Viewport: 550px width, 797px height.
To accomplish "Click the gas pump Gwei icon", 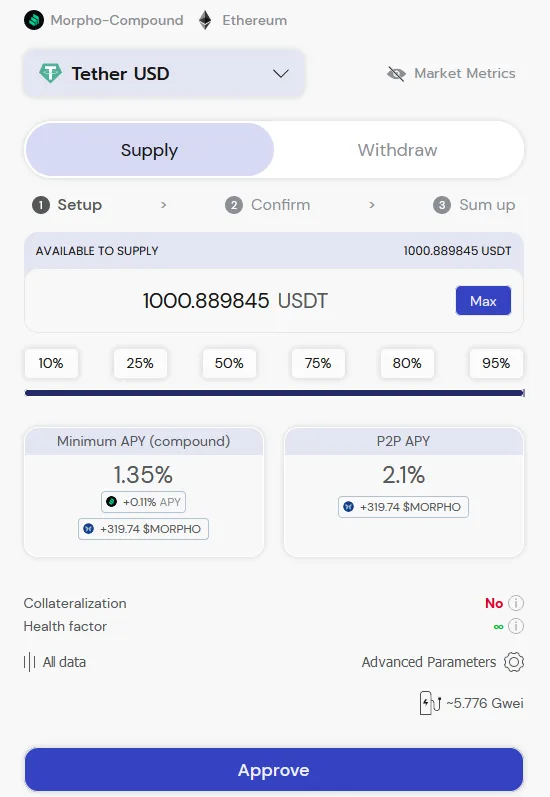I will pyautogui.click(x=430, y=703).
